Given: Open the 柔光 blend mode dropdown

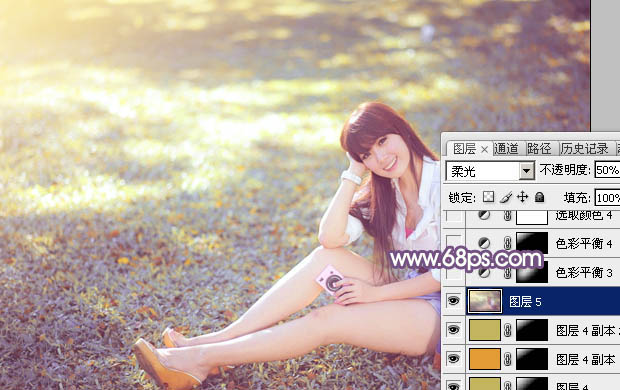Looking at the screenshot, I should (526, 171).
